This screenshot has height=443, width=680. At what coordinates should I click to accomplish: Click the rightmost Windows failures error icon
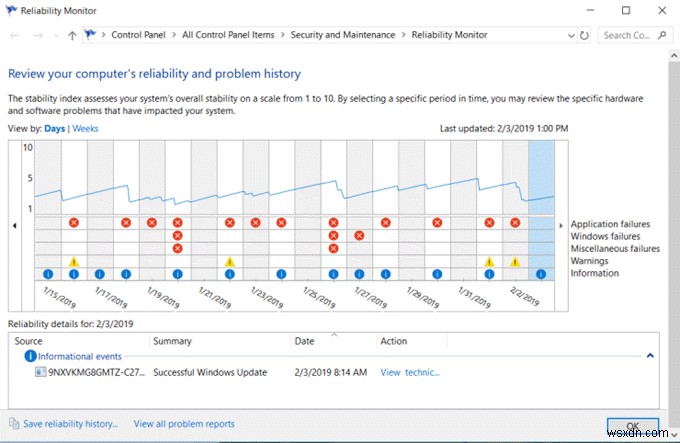pos(360,236)
